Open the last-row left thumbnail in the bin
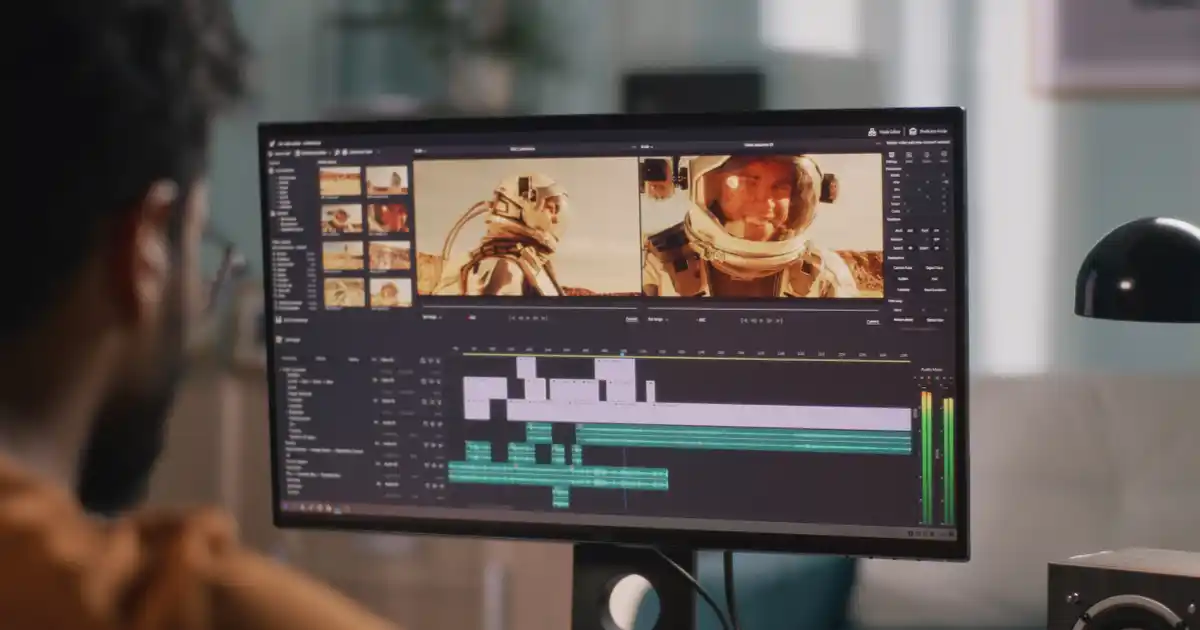This screenshot has height=630, width=1200. 344,292
